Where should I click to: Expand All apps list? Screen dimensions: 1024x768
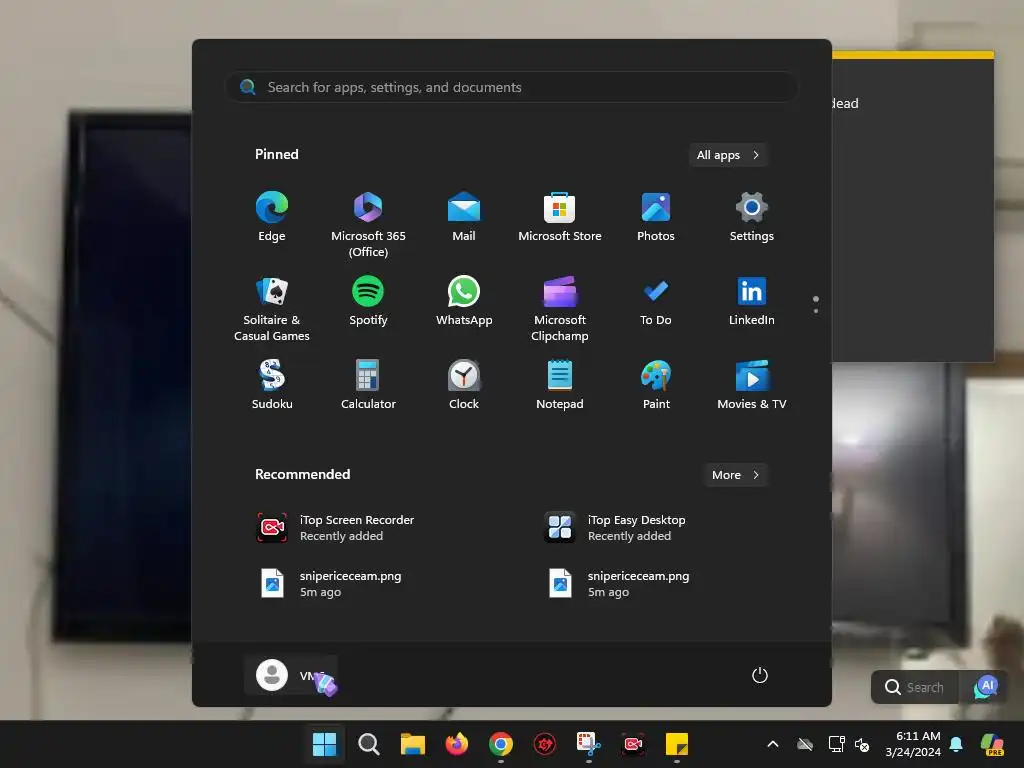(x=728, y=155)
